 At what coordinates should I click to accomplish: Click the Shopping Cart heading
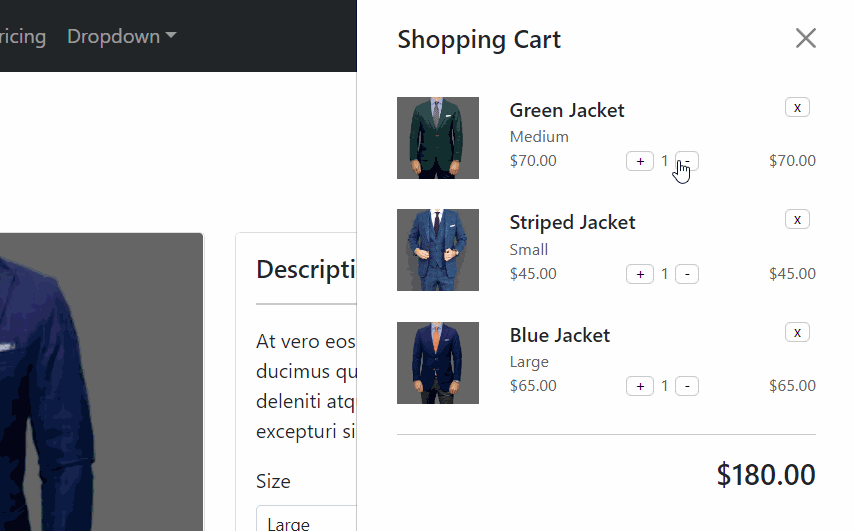(x=479, y=40)
